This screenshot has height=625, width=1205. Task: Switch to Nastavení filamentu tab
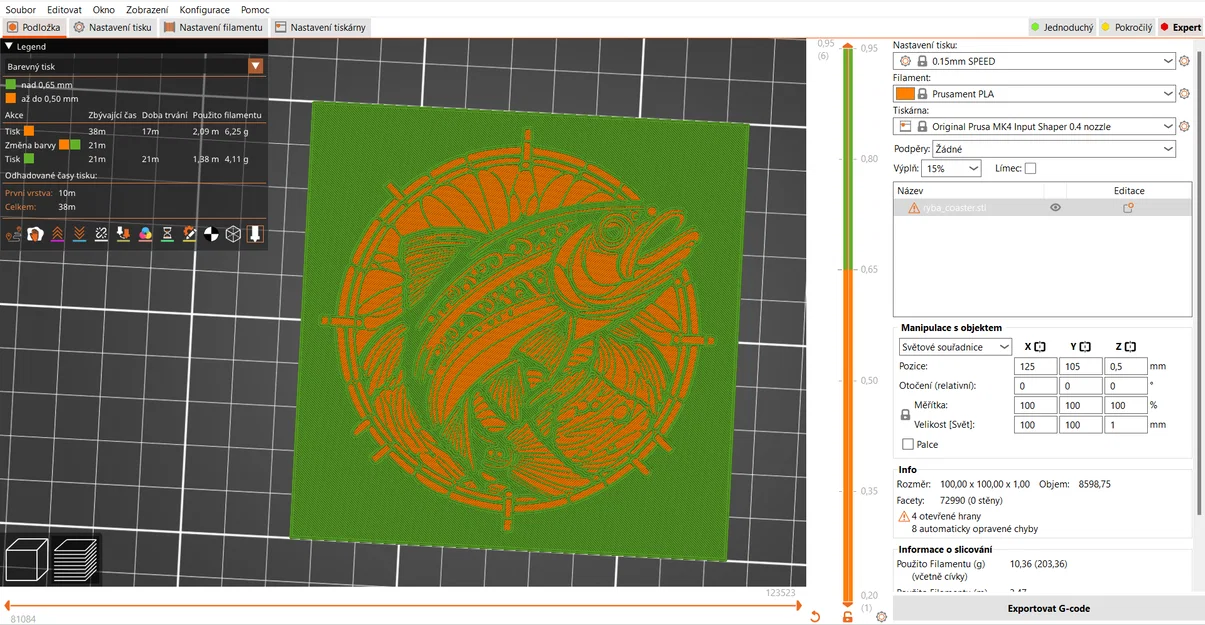(x=213, y=27)
